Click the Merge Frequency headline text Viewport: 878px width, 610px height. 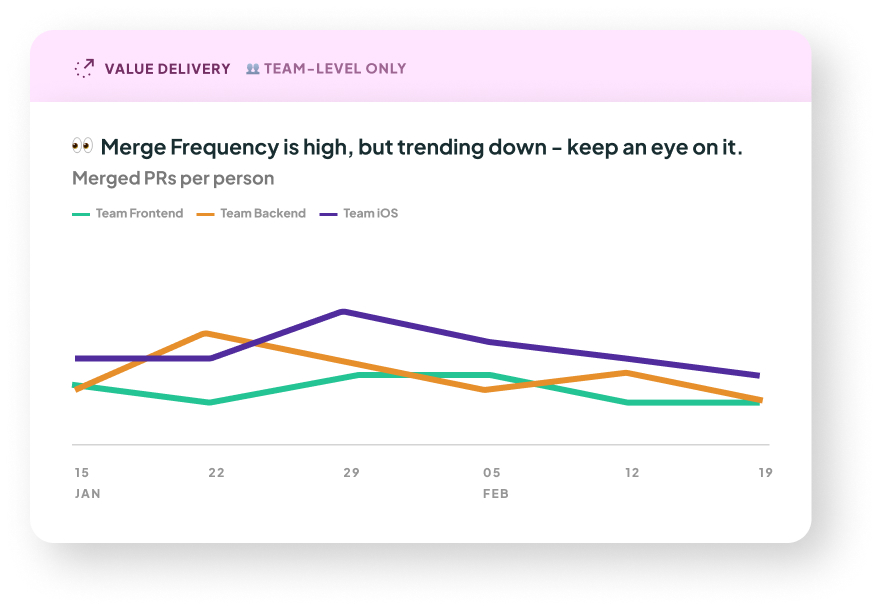pyautogui.click(x=421, y=147)
